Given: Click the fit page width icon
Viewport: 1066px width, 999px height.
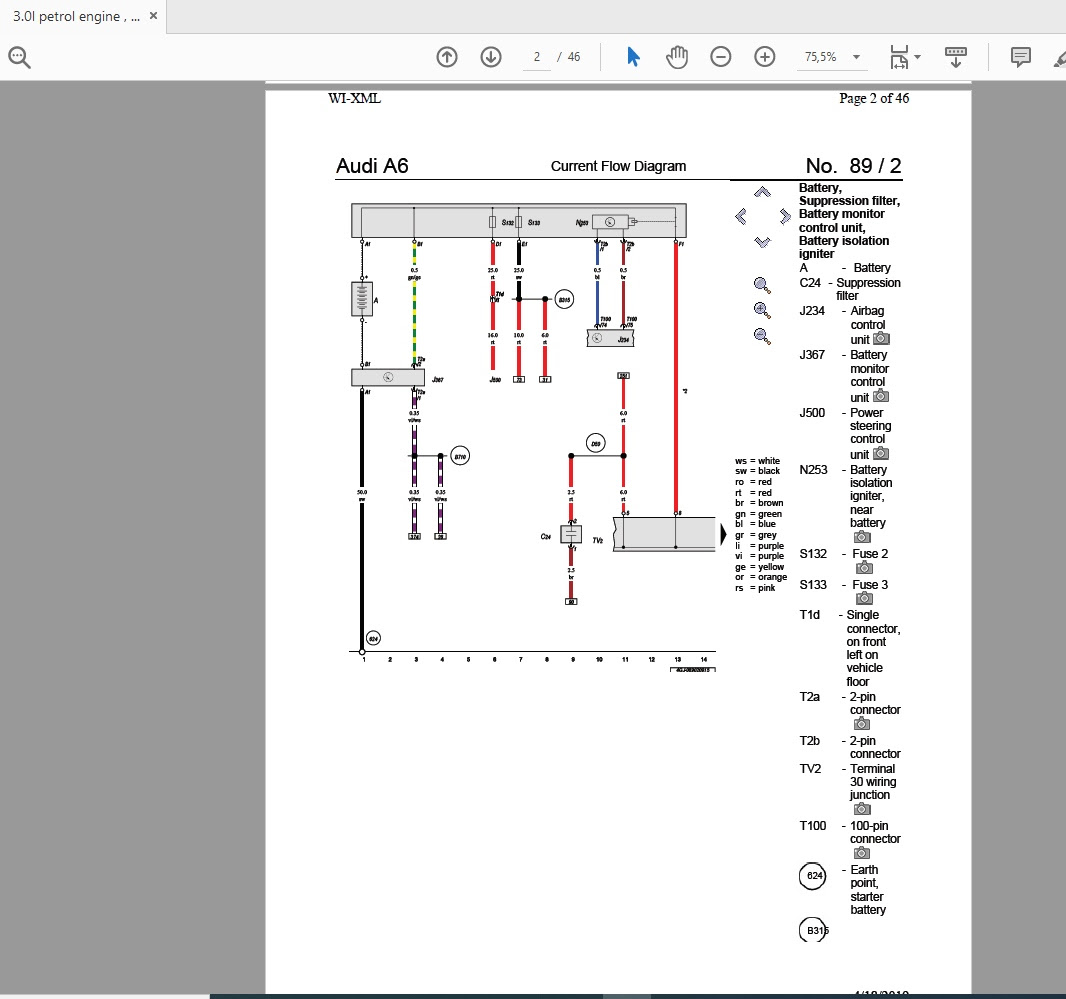Looking at the screenshot, I should pos(899,57).
